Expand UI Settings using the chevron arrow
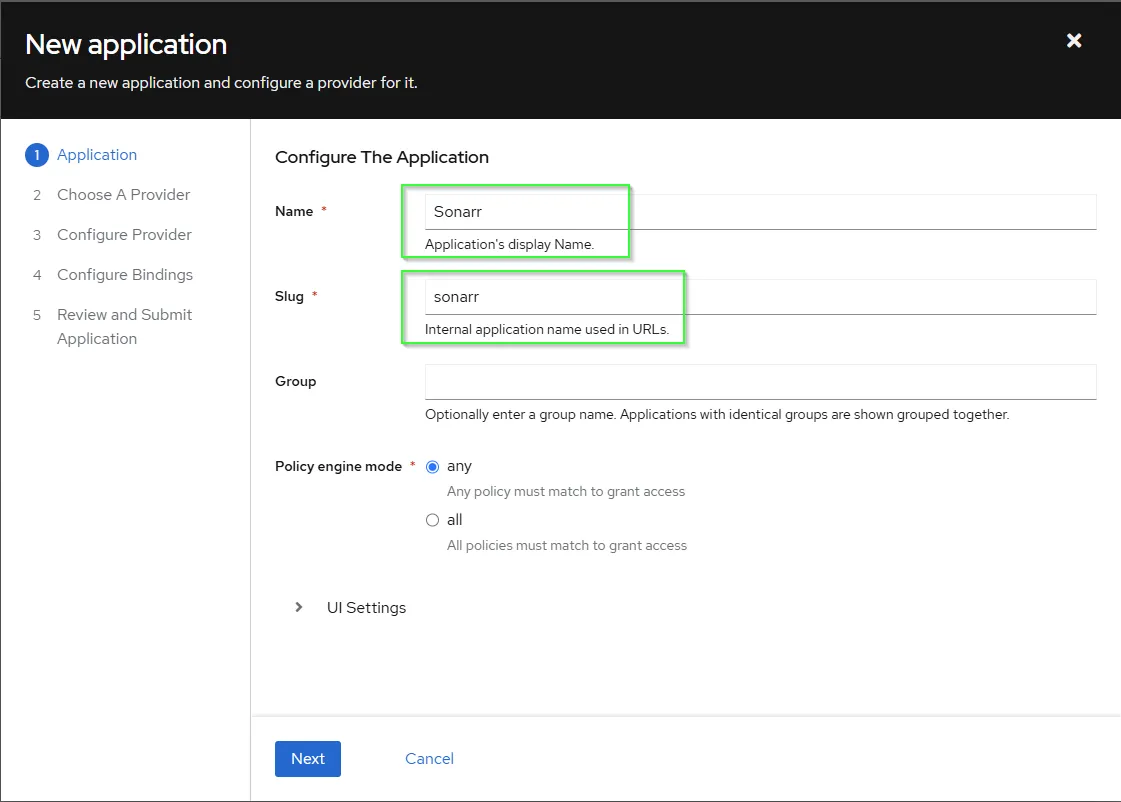This screenshot has height=802, width=1121. tap(298, 607)
